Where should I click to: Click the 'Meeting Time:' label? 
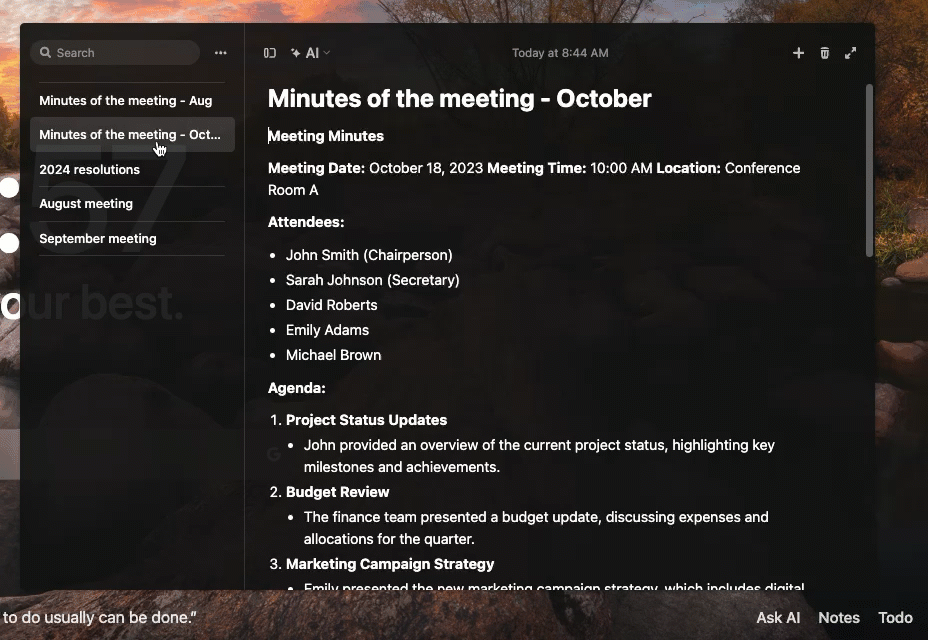point(537,168)
